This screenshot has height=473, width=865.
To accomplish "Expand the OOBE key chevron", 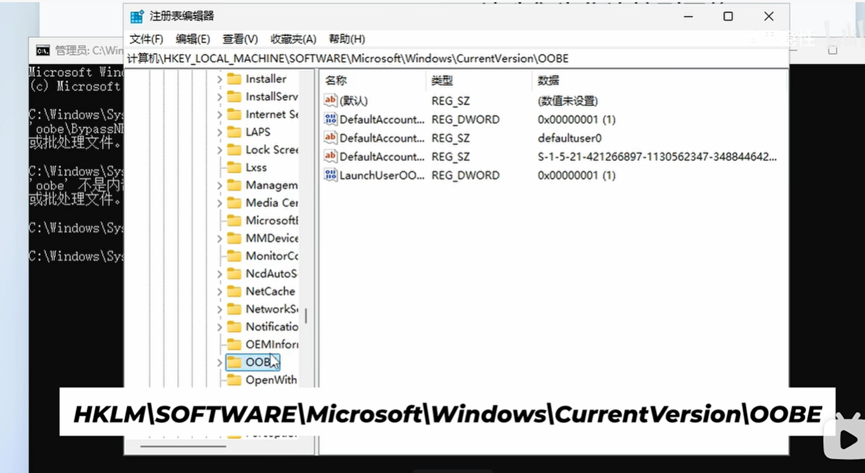I will (220, 363).
